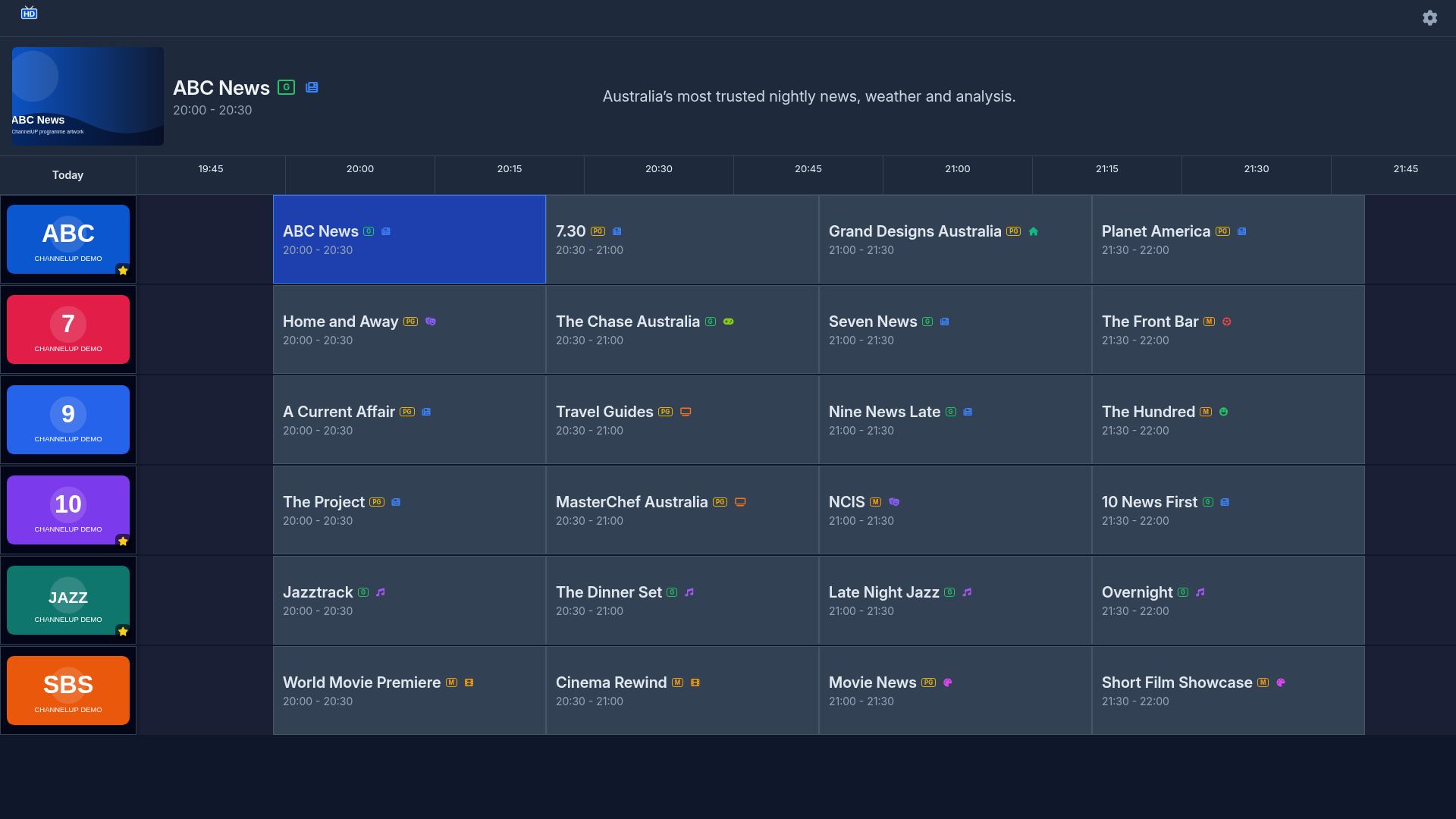Click the header's "20:00 - 20:30" time text
The image size is (1456, 819).
click(212, 110)
